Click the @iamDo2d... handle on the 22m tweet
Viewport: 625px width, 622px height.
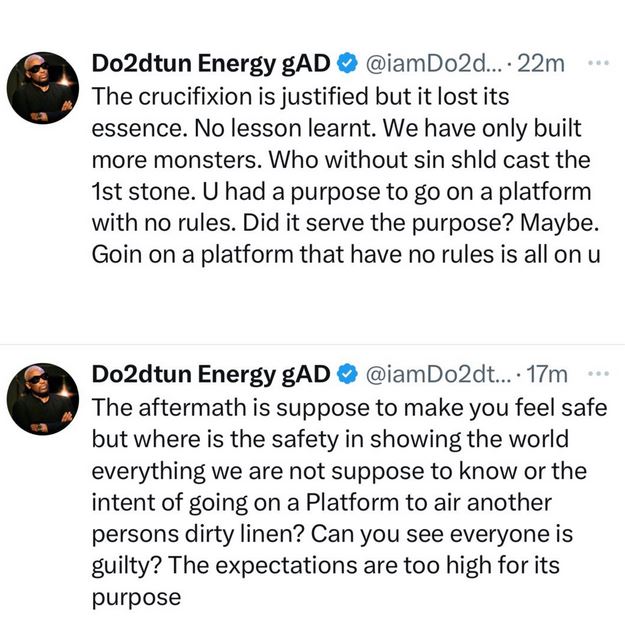(x=433, y=64)
